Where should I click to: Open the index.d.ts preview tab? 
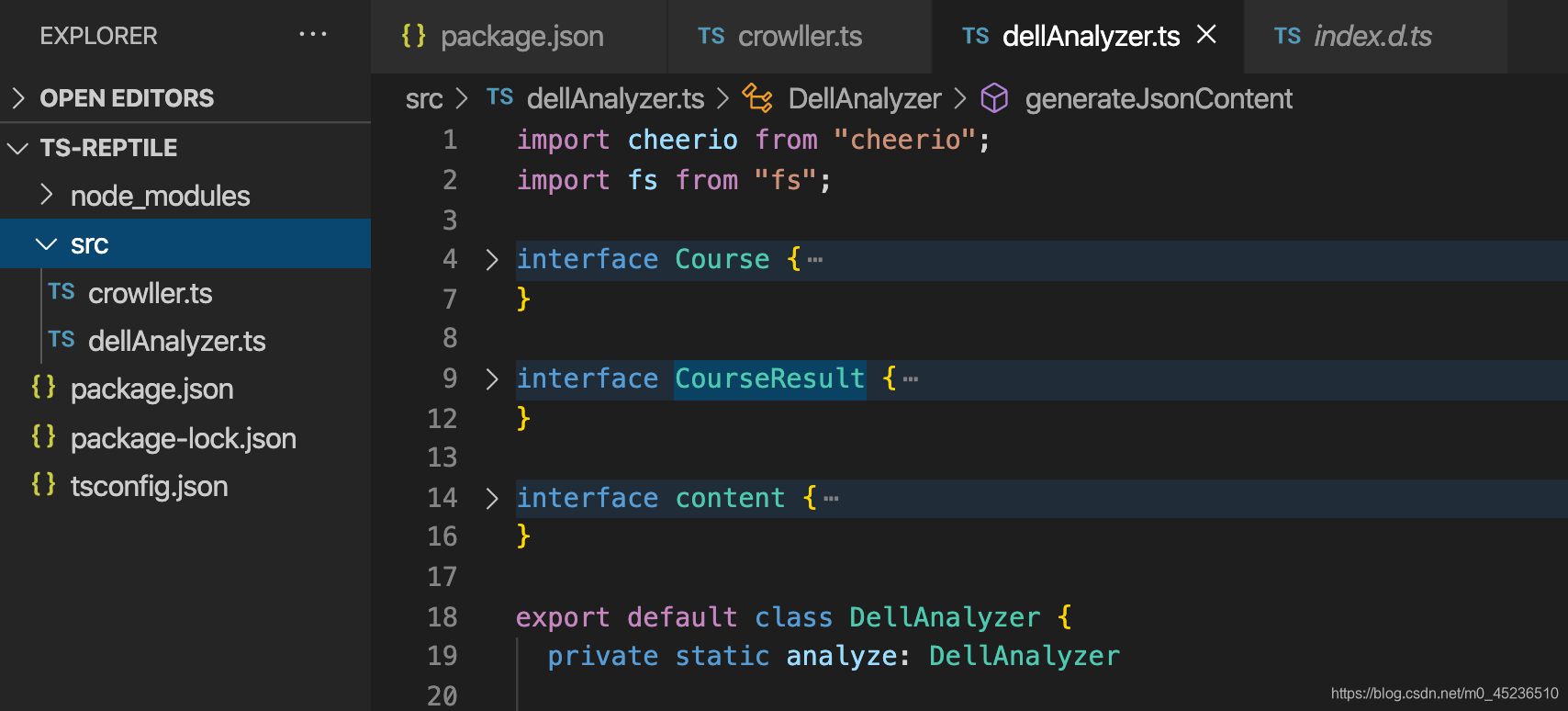1375,36
